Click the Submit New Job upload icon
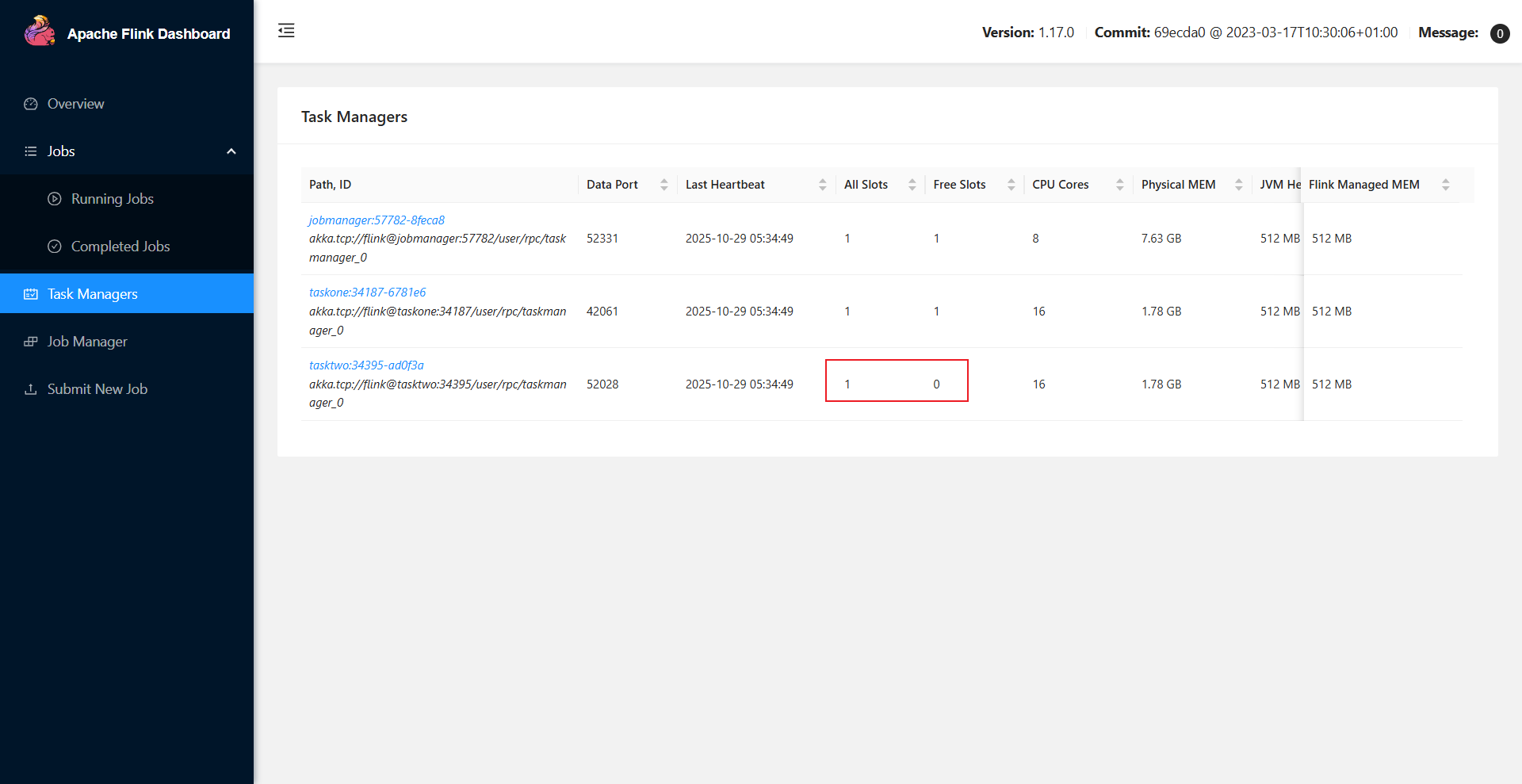1522x784 pixels. tap(31, 389)
